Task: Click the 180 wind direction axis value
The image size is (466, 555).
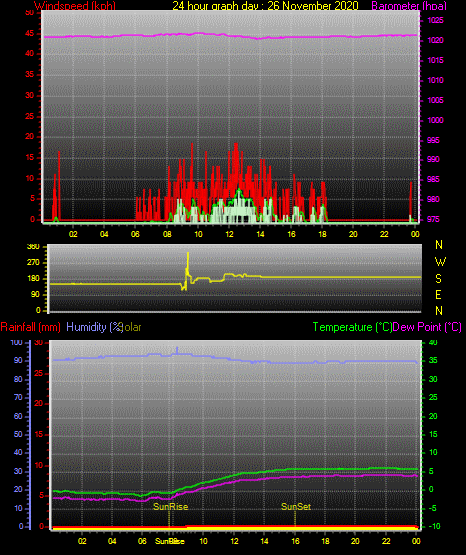Action: pyautogui.click(x=33, y=279)
